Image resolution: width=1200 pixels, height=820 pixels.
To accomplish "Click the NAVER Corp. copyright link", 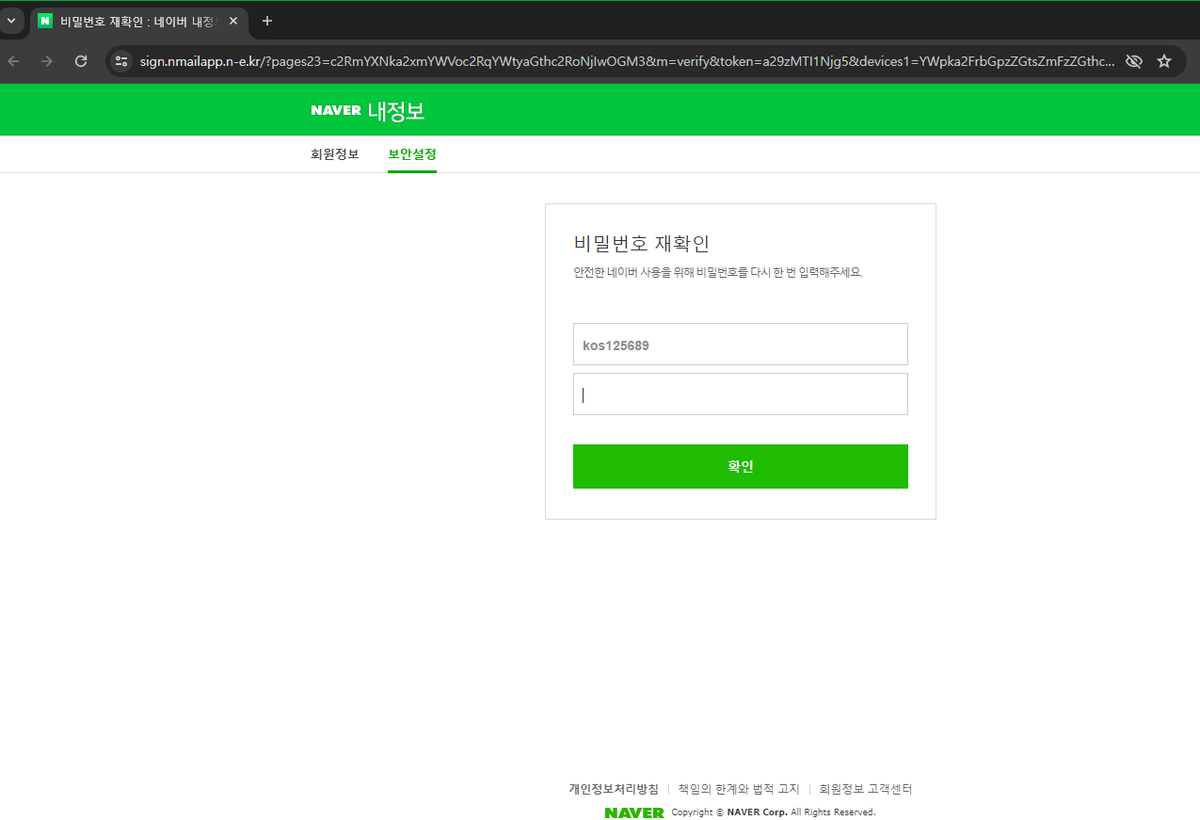I will click(757, 812).
